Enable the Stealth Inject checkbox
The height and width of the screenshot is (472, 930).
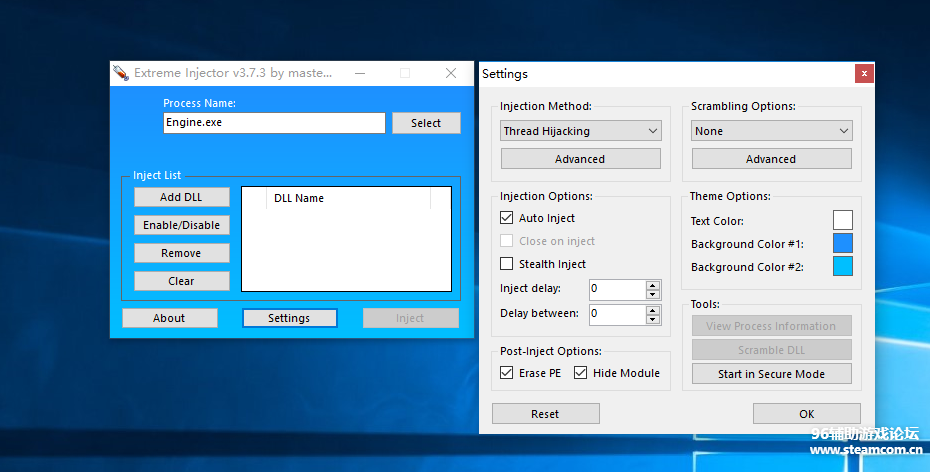pos(507,263)
